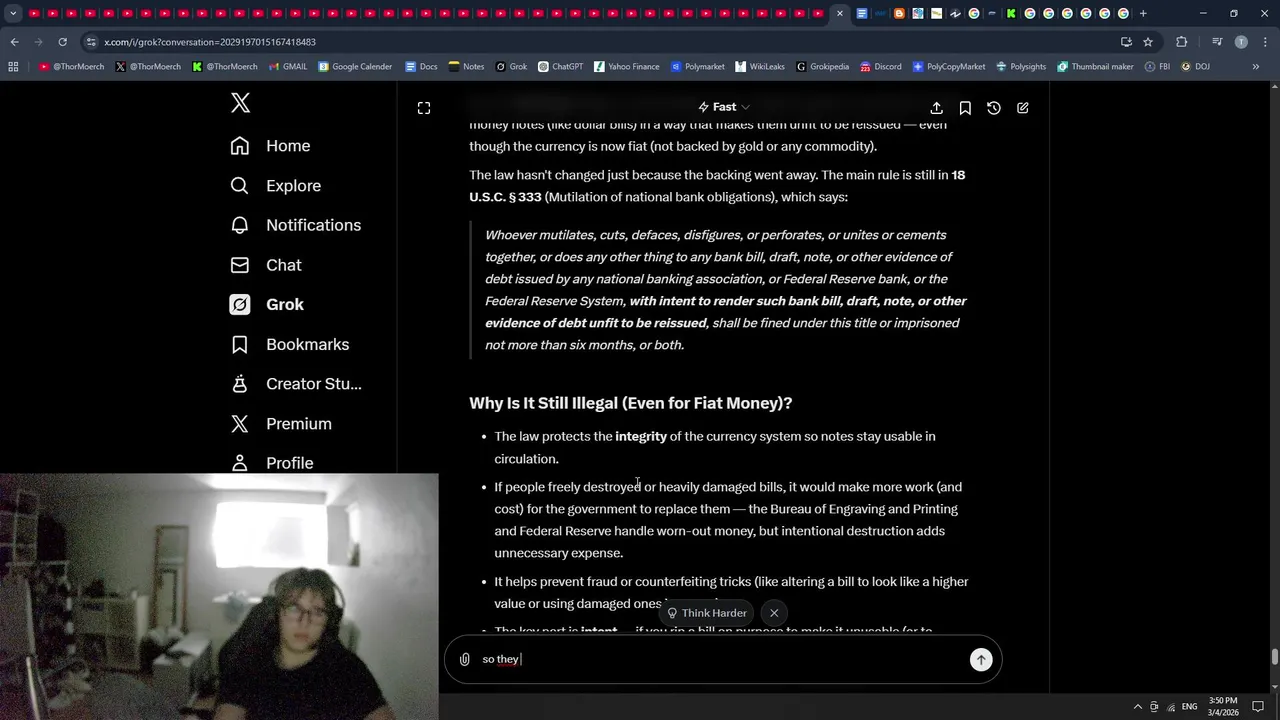
Task: Install app icon in address bar
Action: 1126,42
